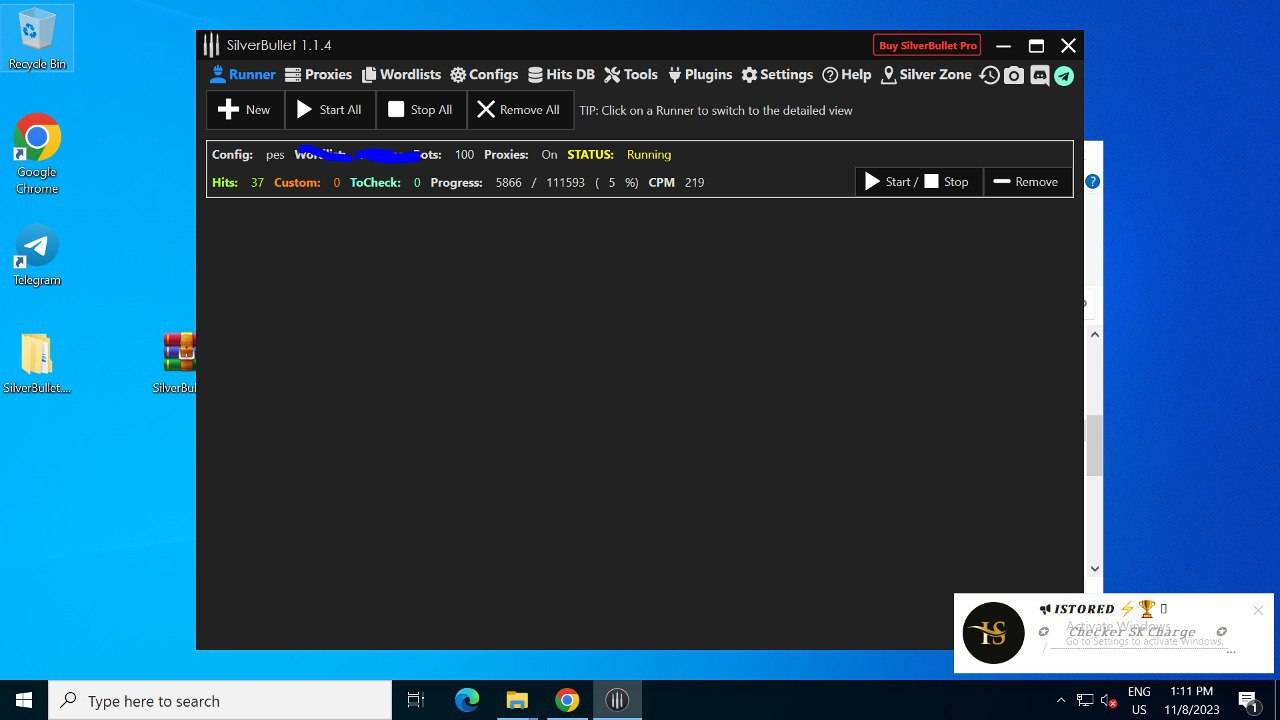Click the camera screenshot icon
The image size is (1280, 720).
1014,76
